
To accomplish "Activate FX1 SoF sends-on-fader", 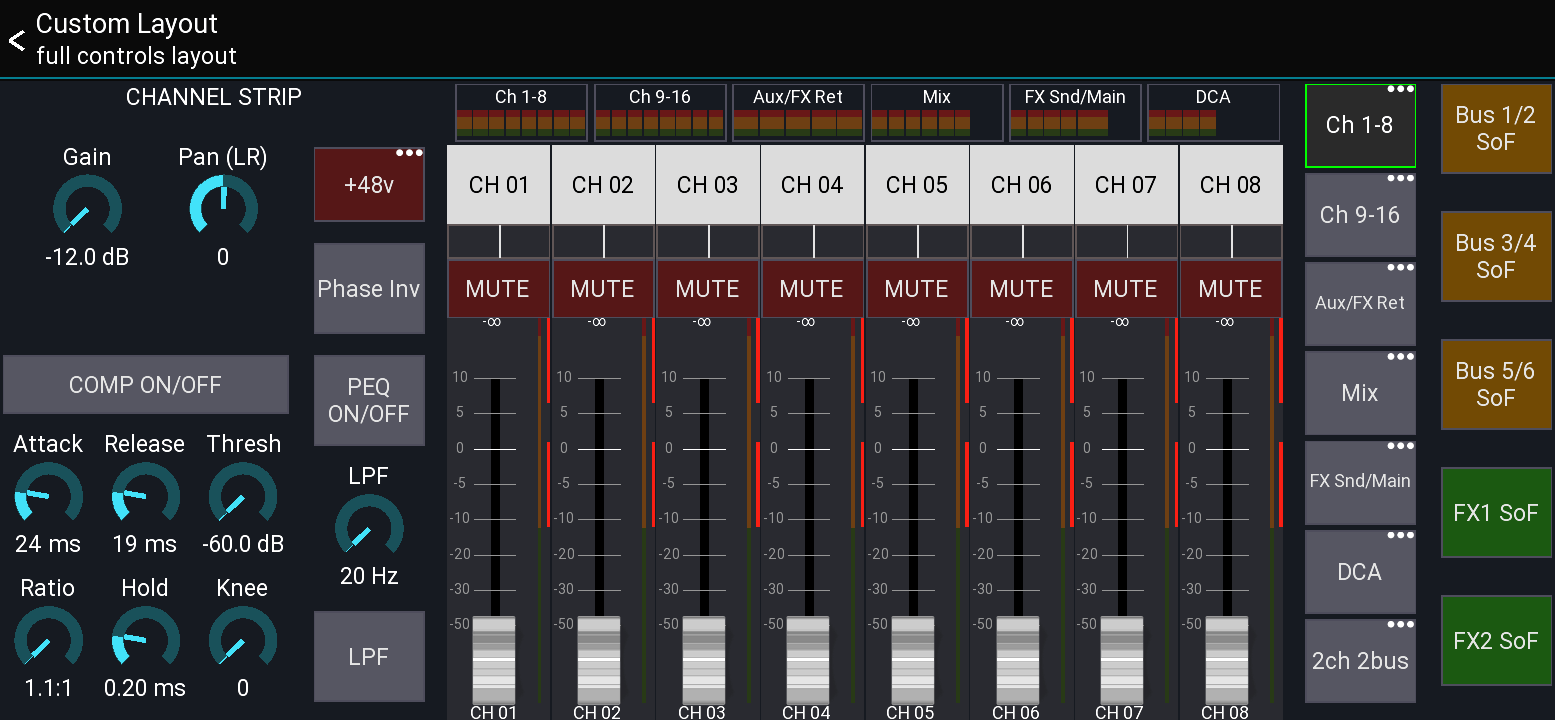I will coord(1496,513).
